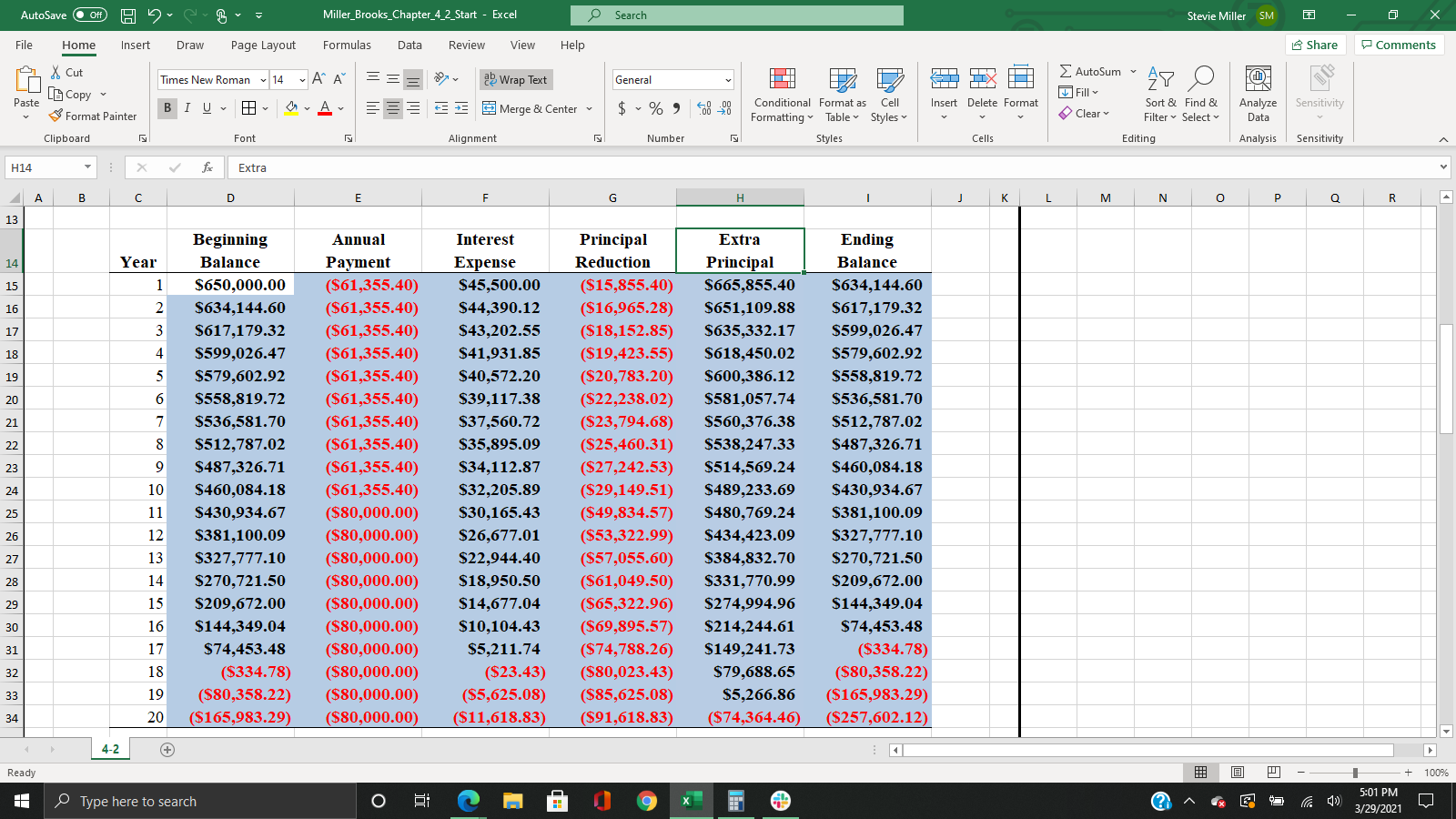This screenshot has height=819, width=1456.
Task: Click the Increase Decimal icon
Action: 704,108
